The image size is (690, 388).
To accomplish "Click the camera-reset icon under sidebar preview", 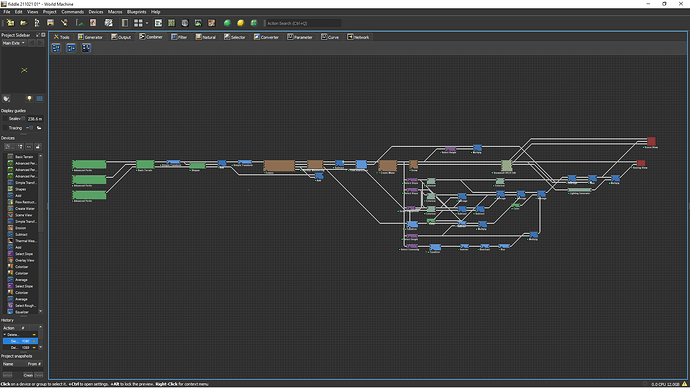I will tap(6, 99).
